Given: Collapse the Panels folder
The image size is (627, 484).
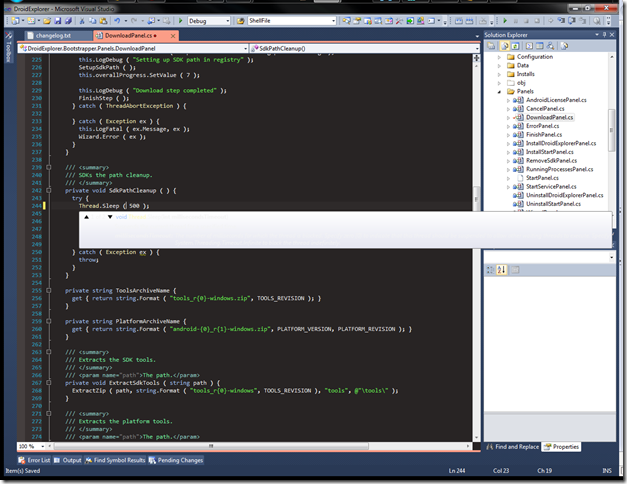Looking at the screenshot, I should tap(499, 91).
